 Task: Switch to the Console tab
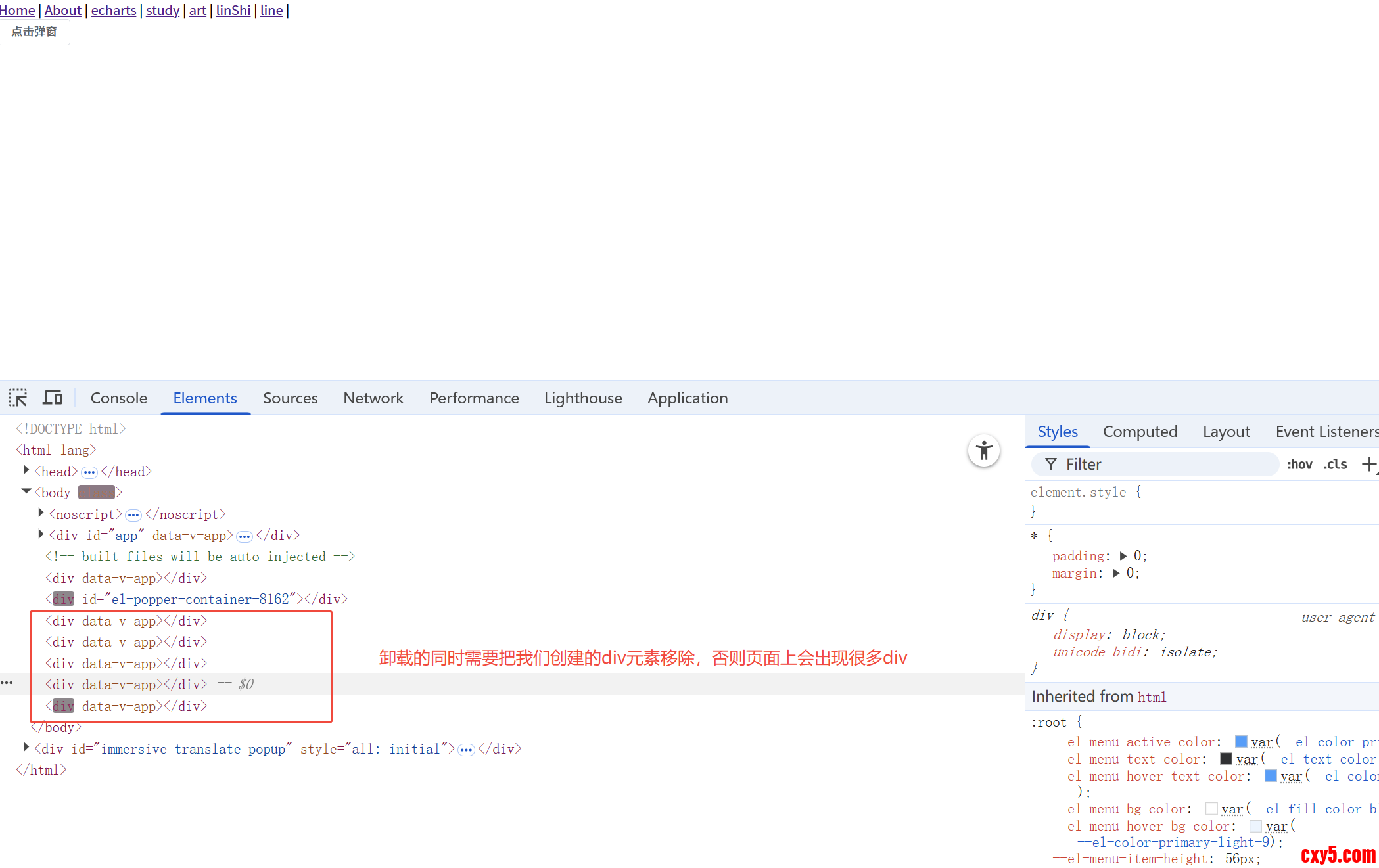[x=118, y=398]
